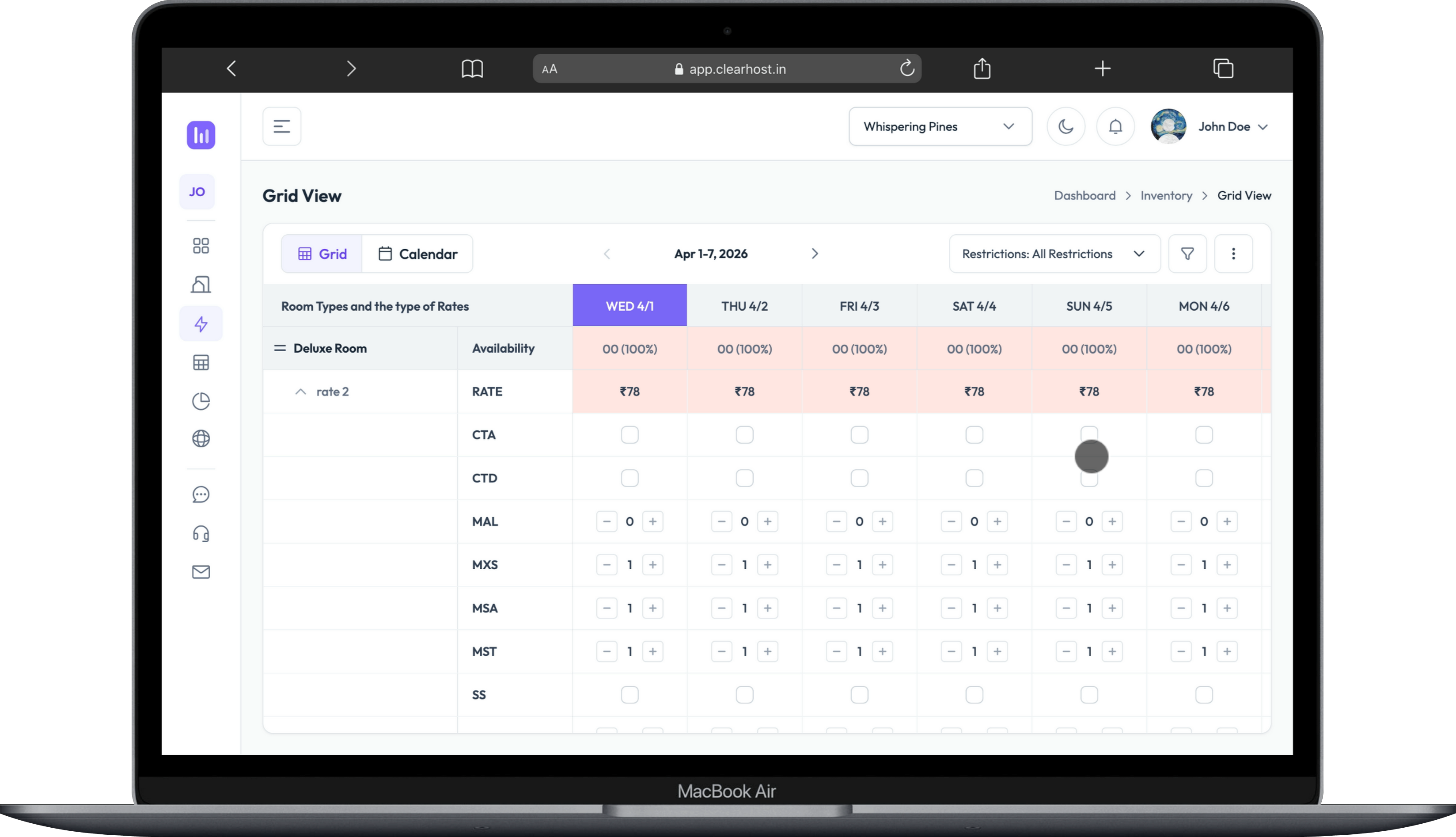
Task: Select the SAT 4/4 column header
Action: tap(974, 305)
